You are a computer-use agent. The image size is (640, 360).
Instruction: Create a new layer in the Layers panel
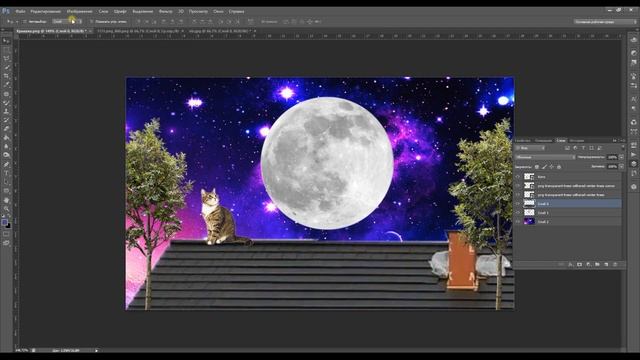pyautogui.click(x=606, y=264)
